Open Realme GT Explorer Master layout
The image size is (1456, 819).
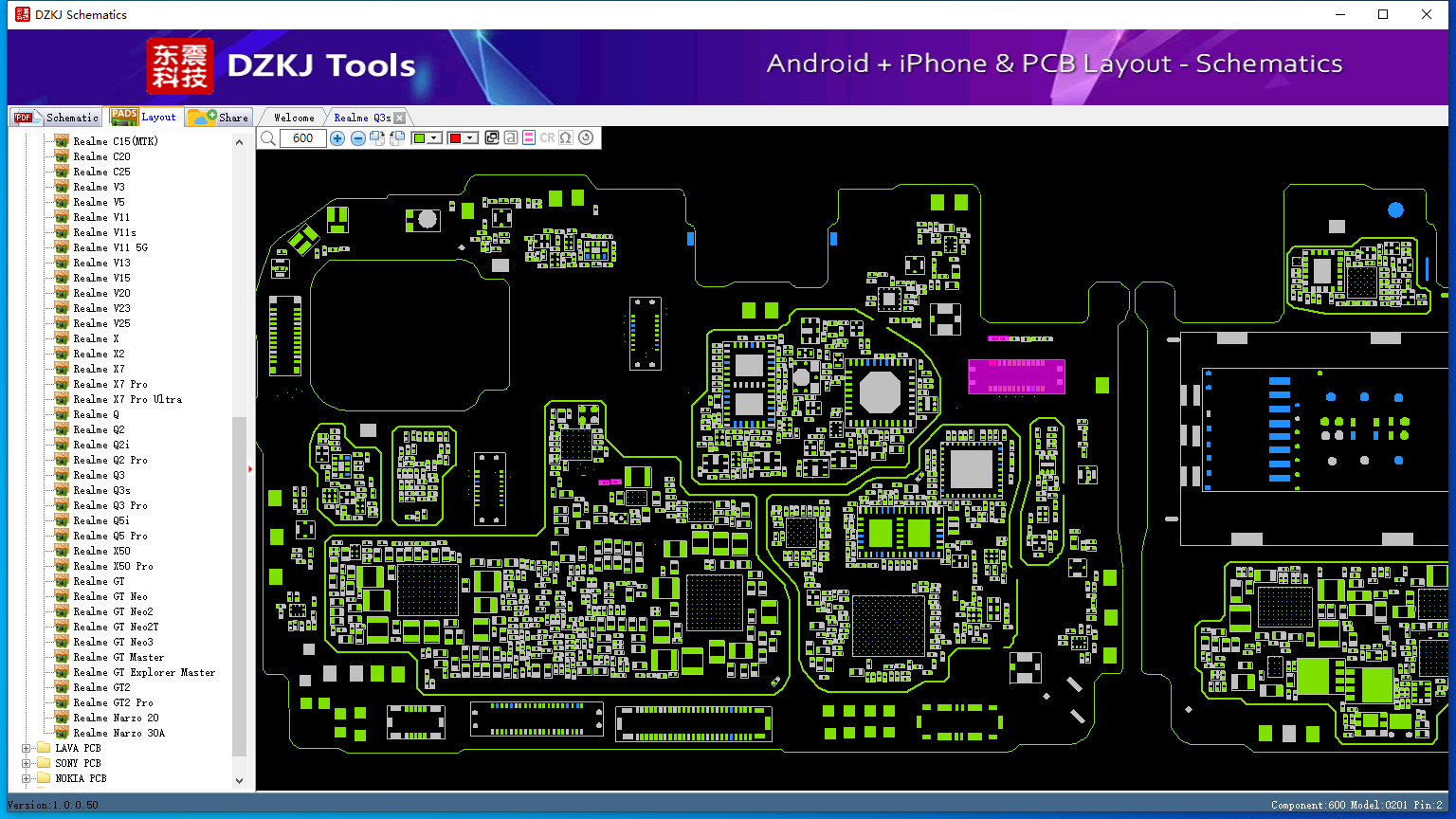(145, 672)
